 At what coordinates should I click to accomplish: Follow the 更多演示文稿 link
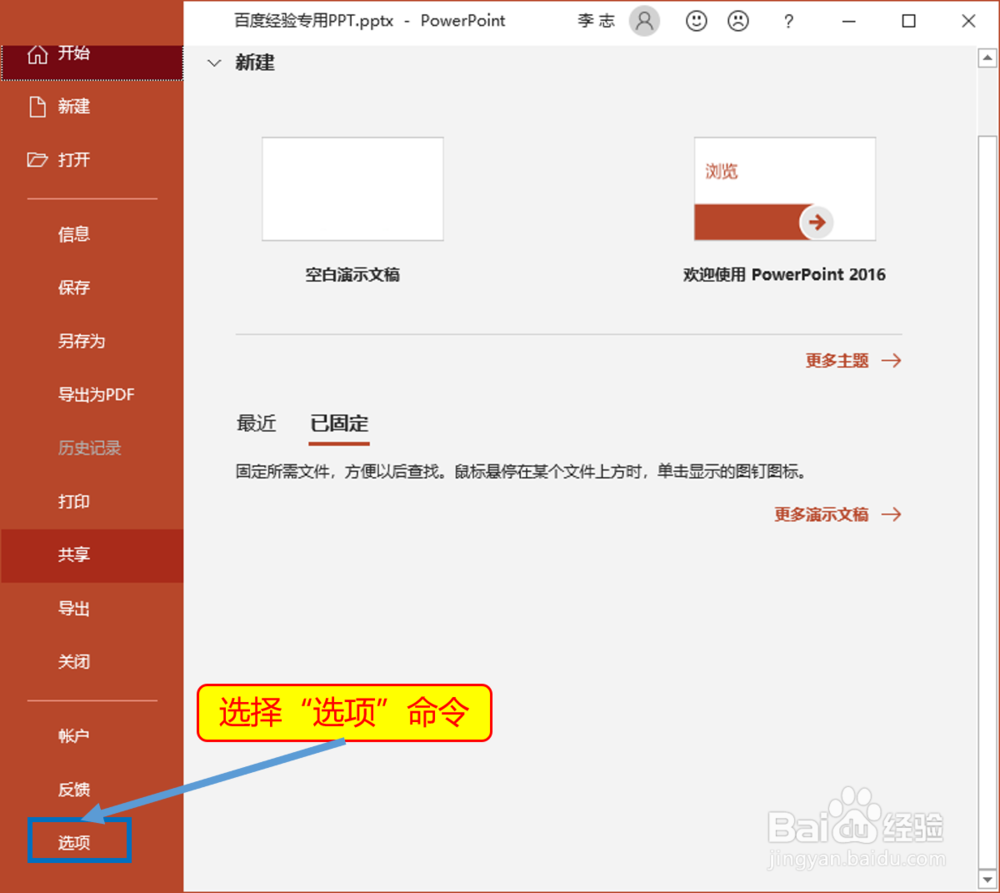point(838,515)
